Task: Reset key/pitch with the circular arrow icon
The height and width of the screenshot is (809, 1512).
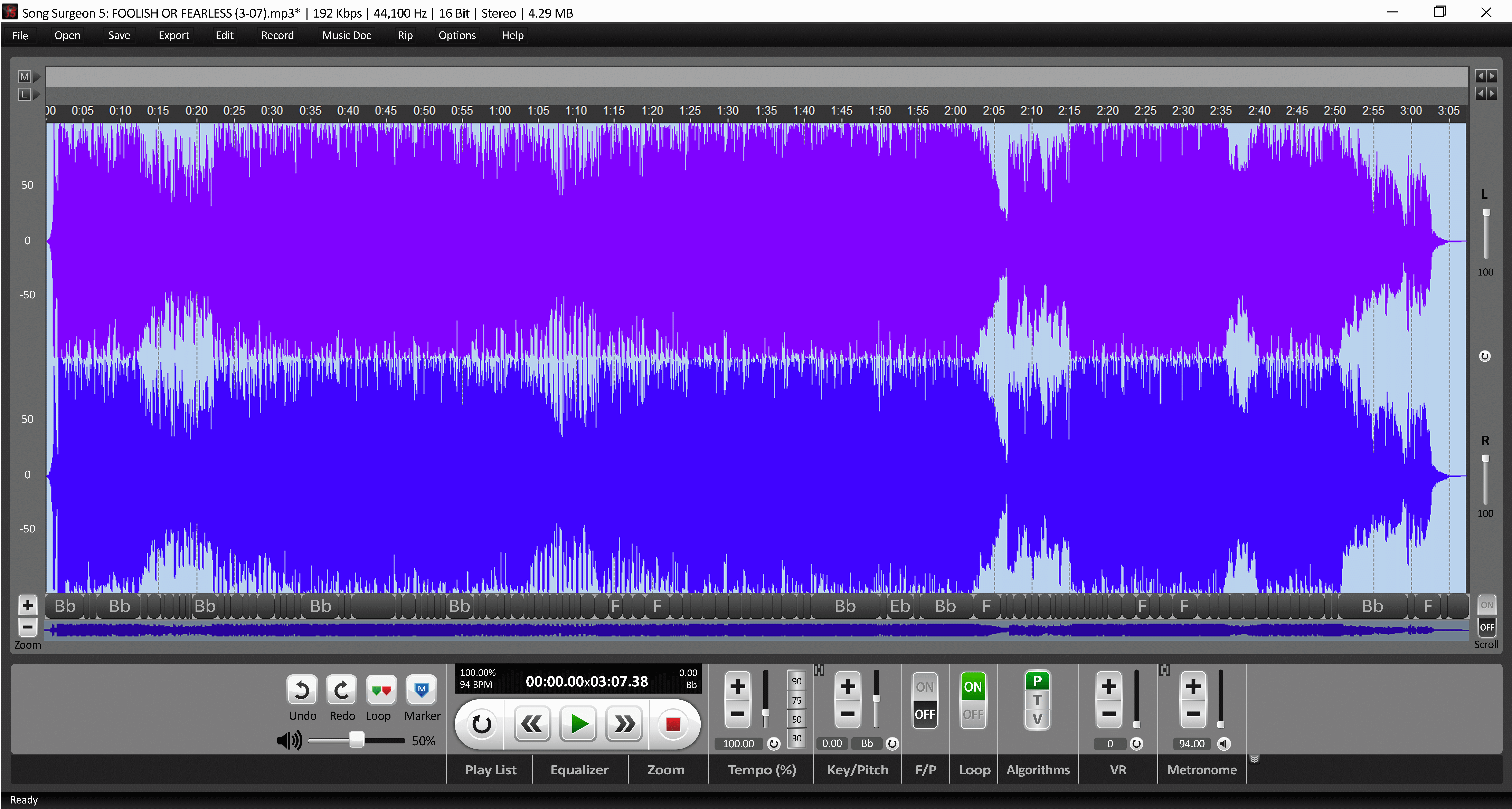Action: [892, 744]
